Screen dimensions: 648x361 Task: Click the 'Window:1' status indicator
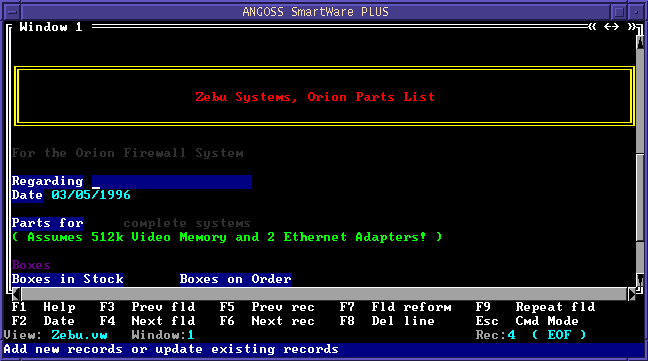(x=163, y=335)
